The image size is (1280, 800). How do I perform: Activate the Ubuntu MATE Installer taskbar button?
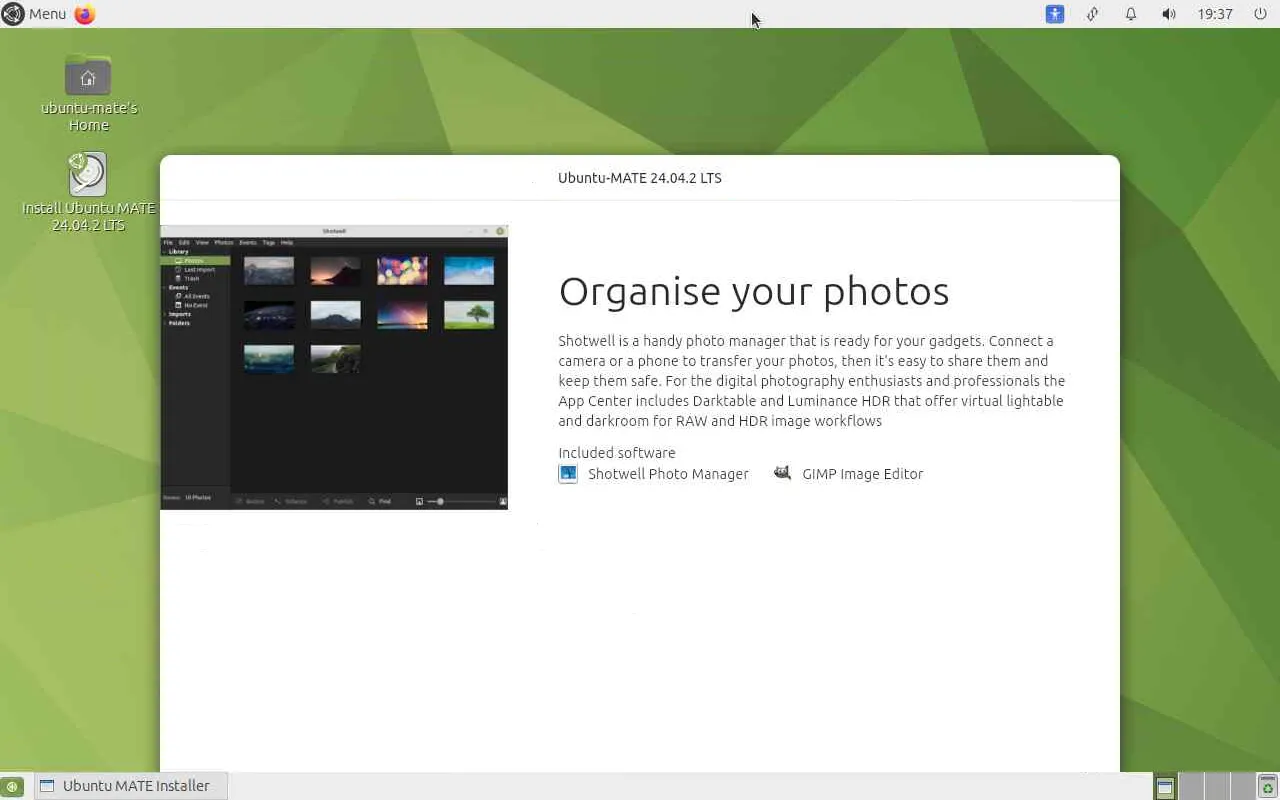pyautogui.click(x=131, y=786)
